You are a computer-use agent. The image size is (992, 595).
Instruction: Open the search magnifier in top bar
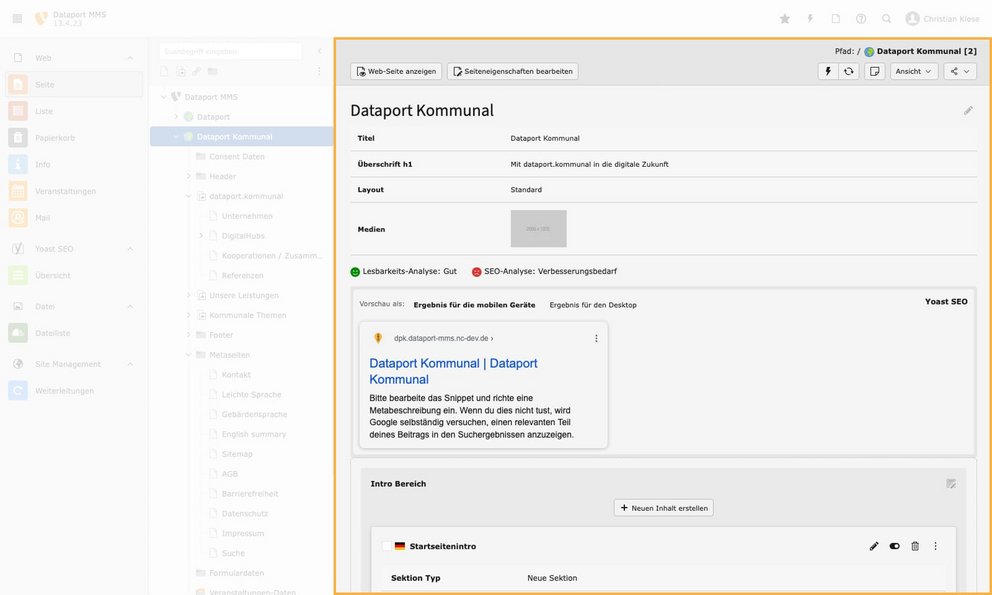886,18
